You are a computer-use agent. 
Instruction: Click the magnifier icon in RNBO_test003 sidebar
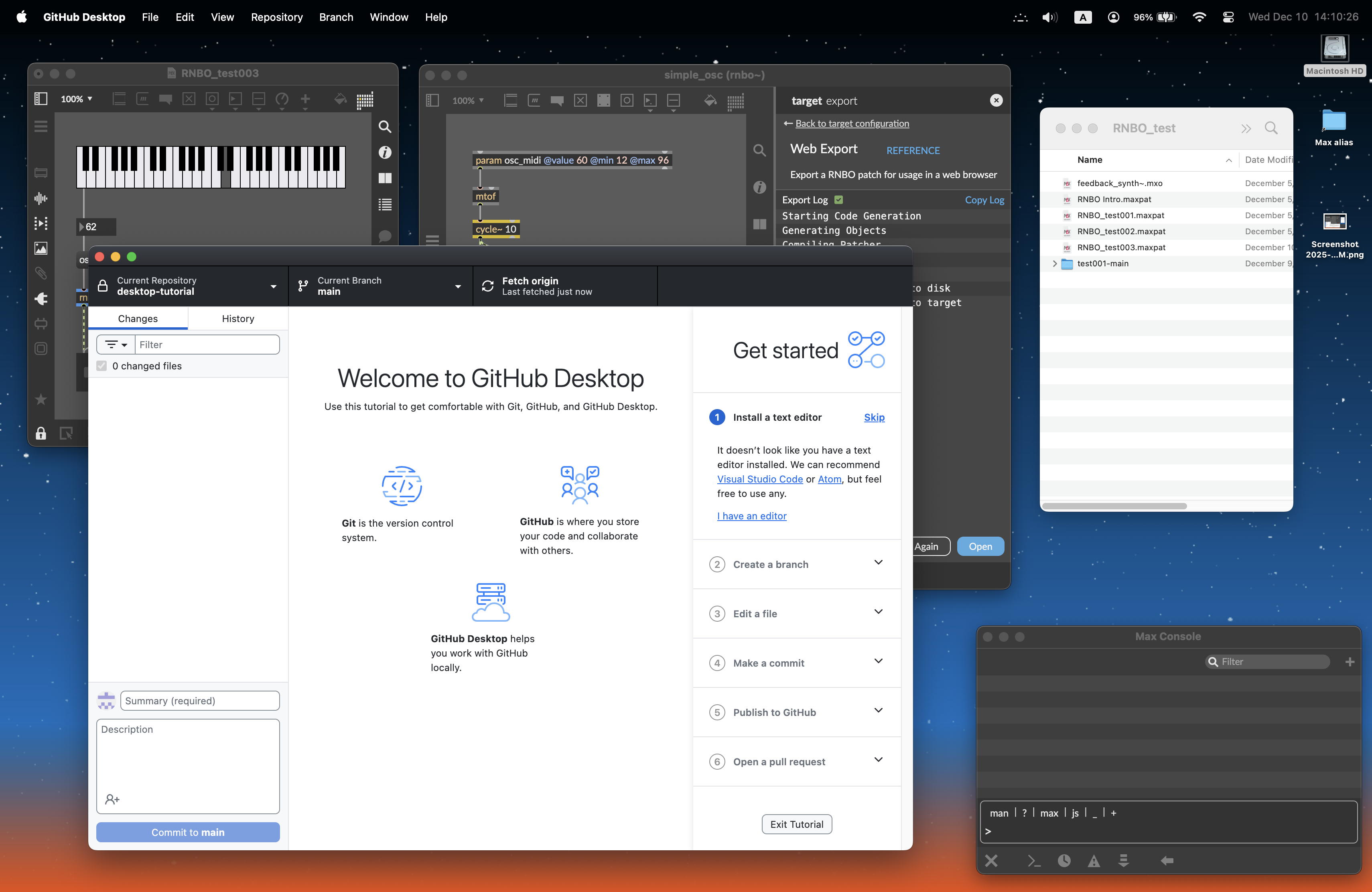[384, 127]
